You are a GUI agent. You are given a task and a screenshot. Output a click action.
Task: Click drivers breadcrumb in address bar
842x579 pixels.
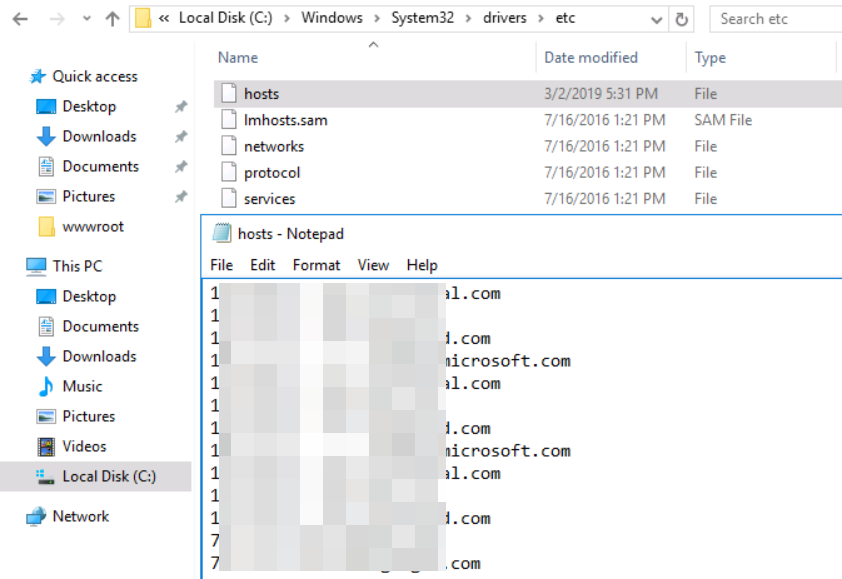pos(505,18)
